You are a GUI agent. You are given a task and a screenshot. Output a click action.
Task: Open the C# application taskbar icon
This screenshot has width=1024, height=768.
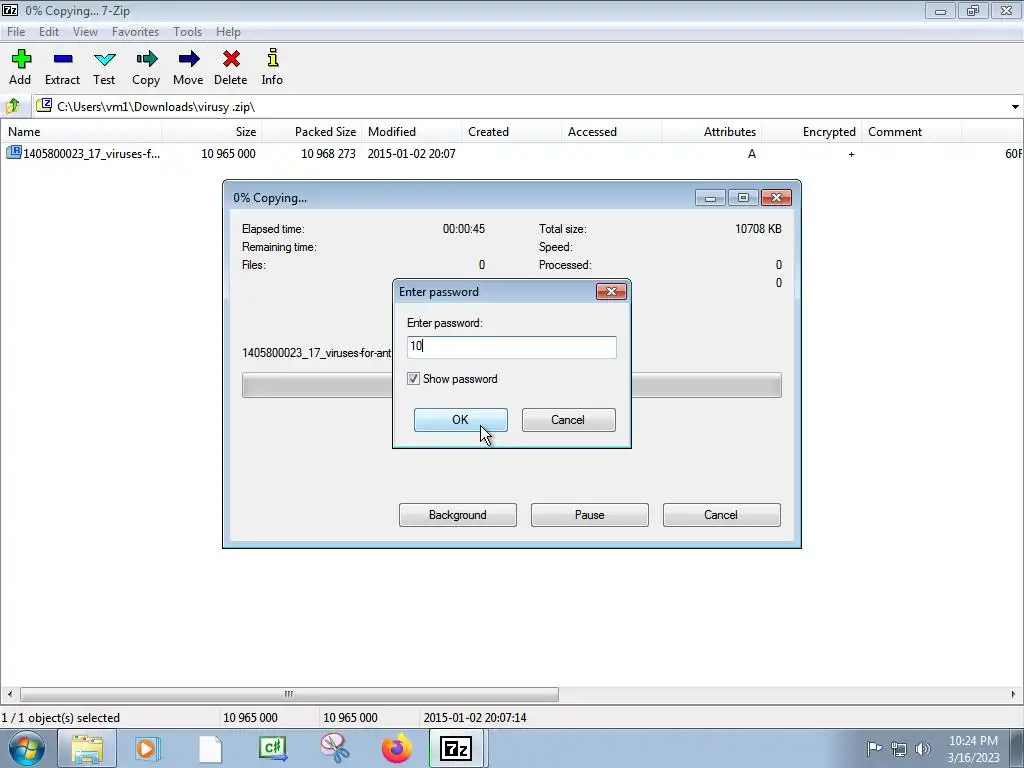272,748
